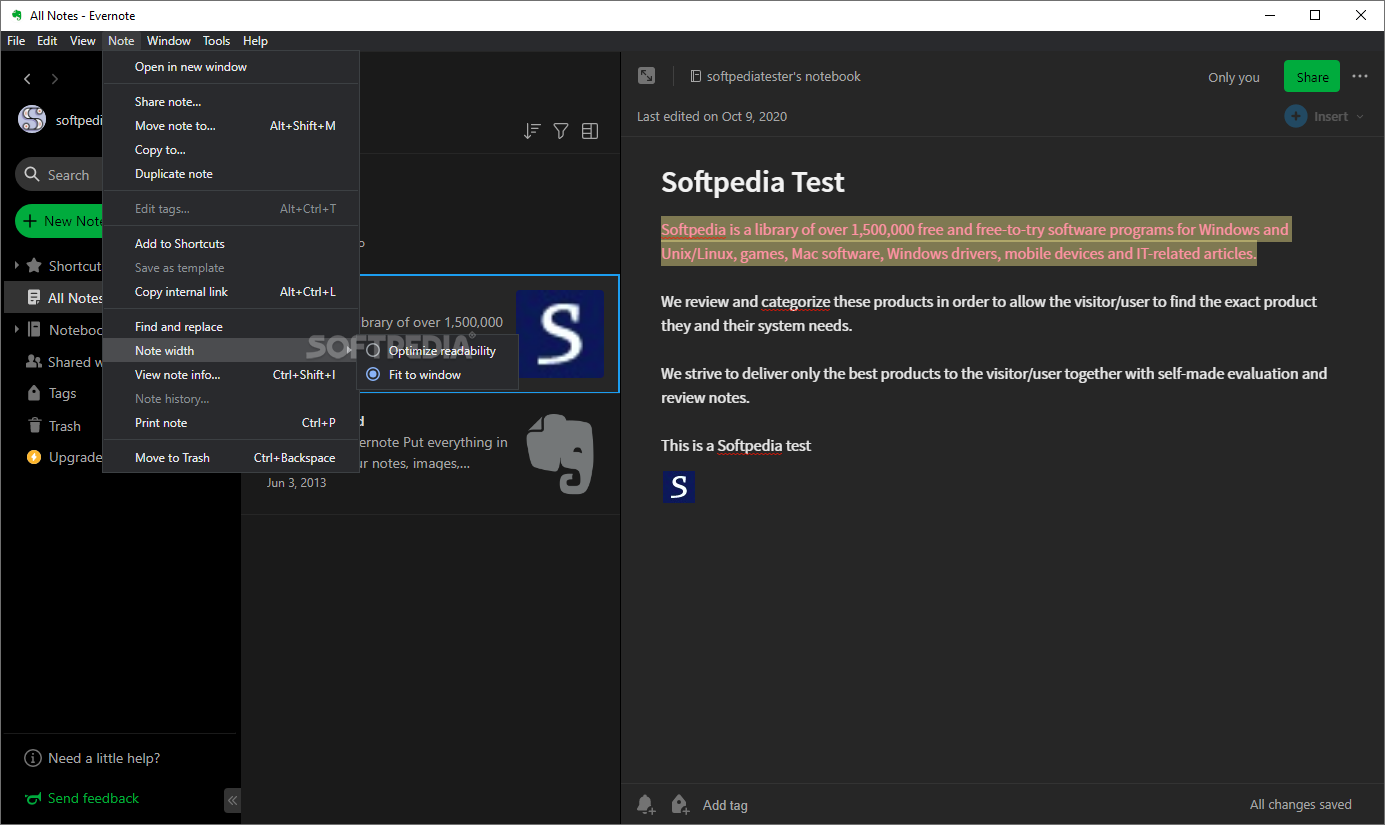
Task: Add a reminder with the bell icon
Action: click(647, 804)
